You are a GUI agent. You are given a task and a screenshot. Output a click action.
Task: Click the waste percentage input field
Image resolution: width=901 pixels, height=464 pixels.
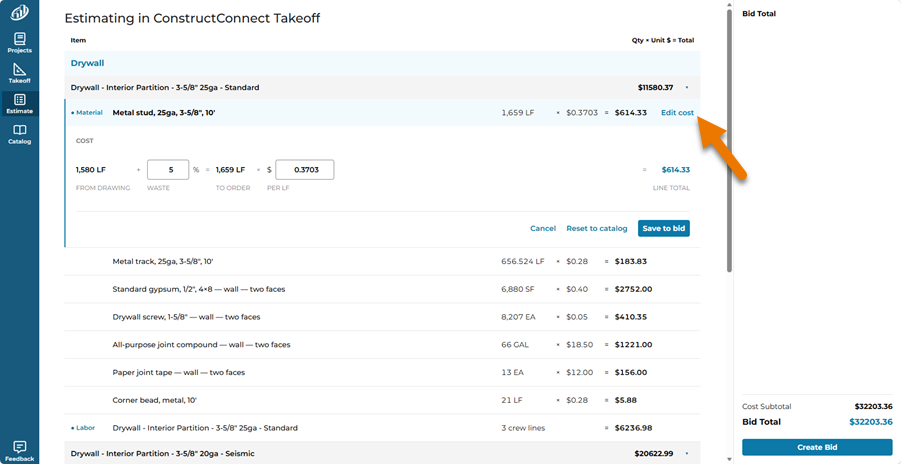coord(168,170)
